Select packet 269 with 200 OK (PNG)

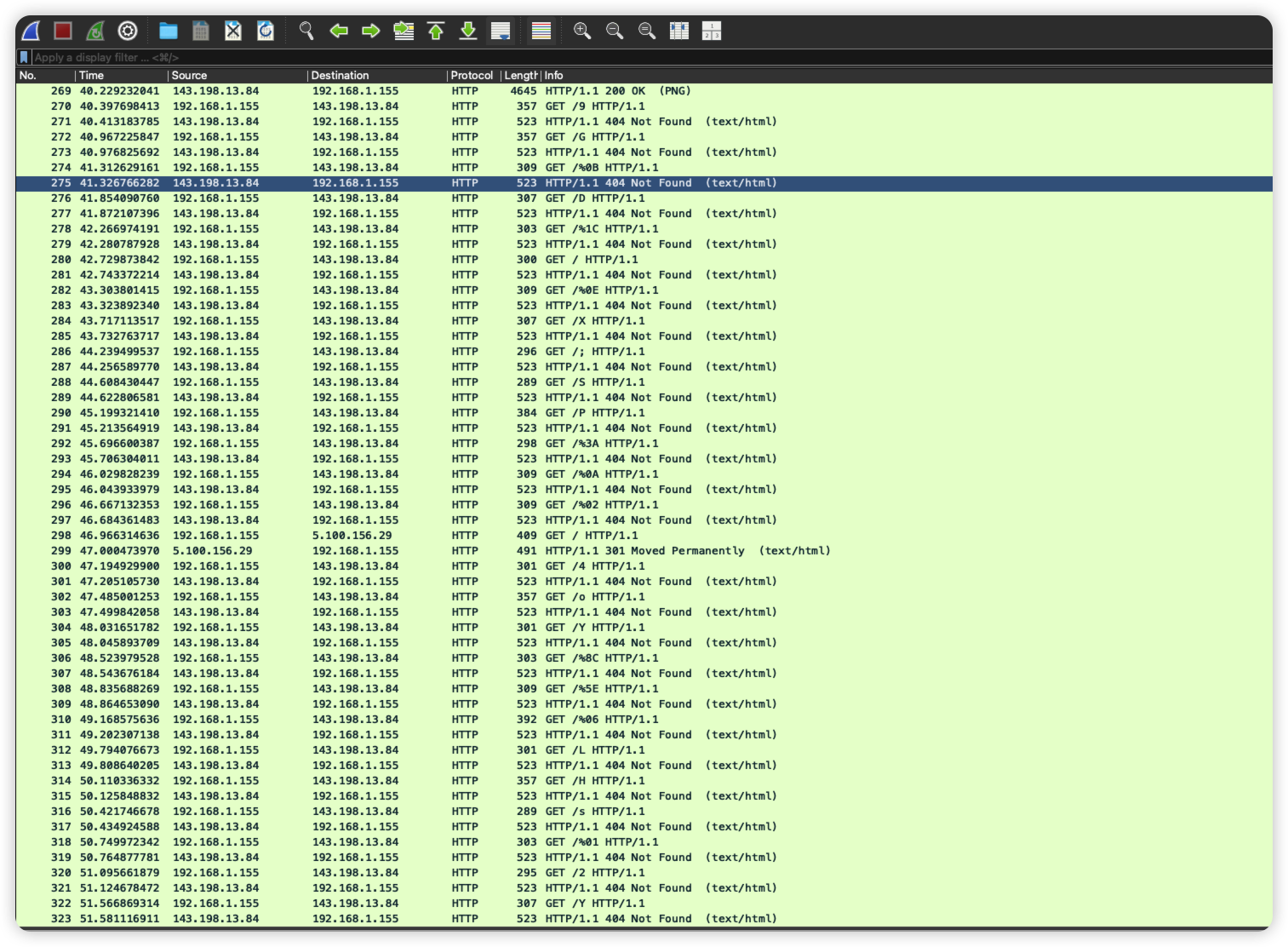coord(644,91)
